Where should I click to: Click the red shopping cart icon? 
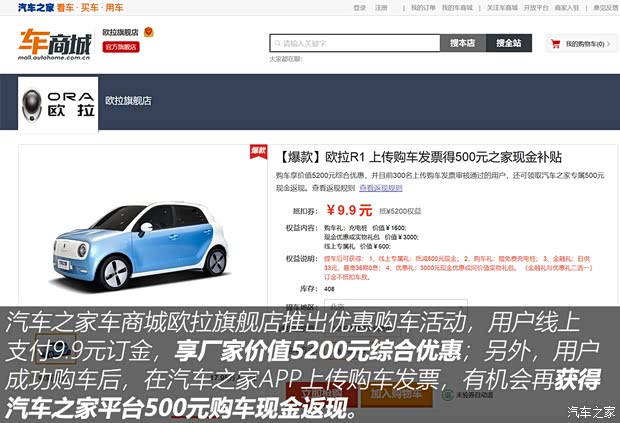tap(556, 44)
